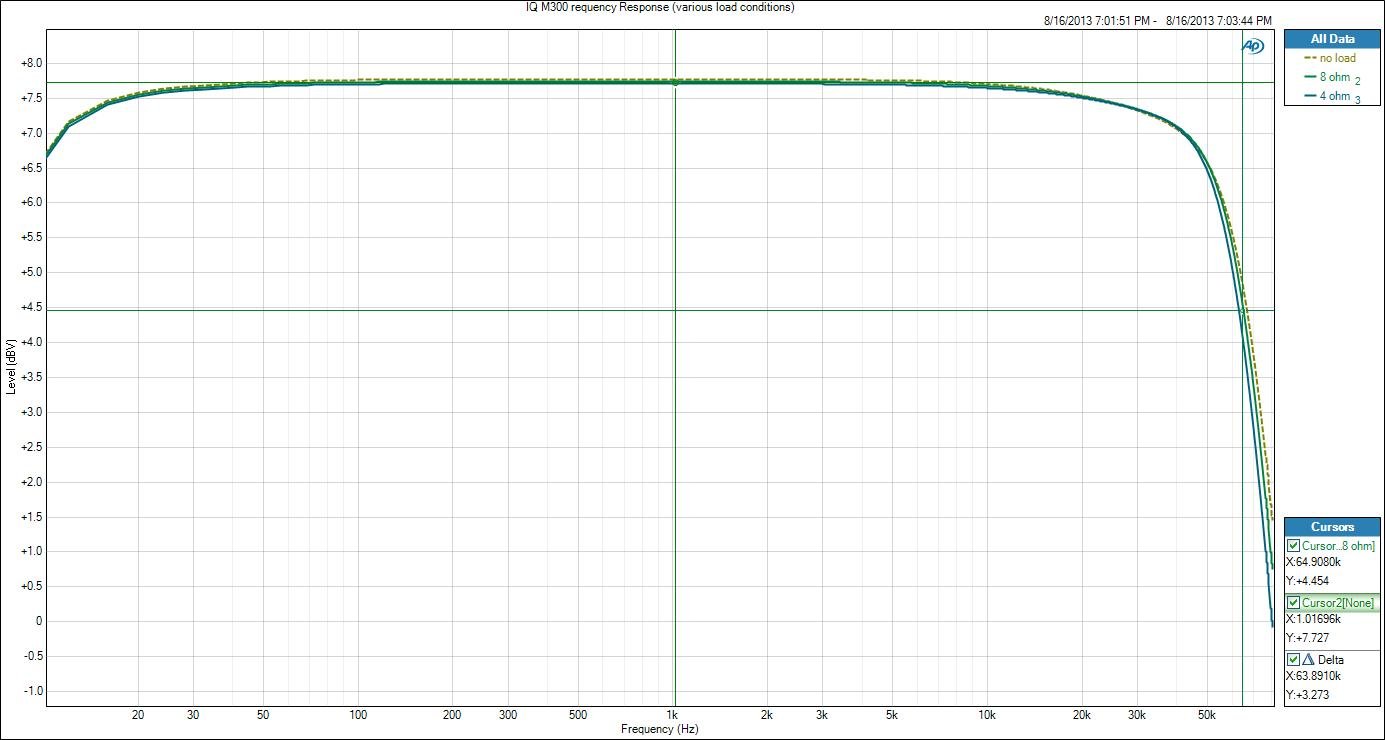1385x740 pixels.
Task: Click the Frequency (Hz) axis label
Action: coord(659,730)
